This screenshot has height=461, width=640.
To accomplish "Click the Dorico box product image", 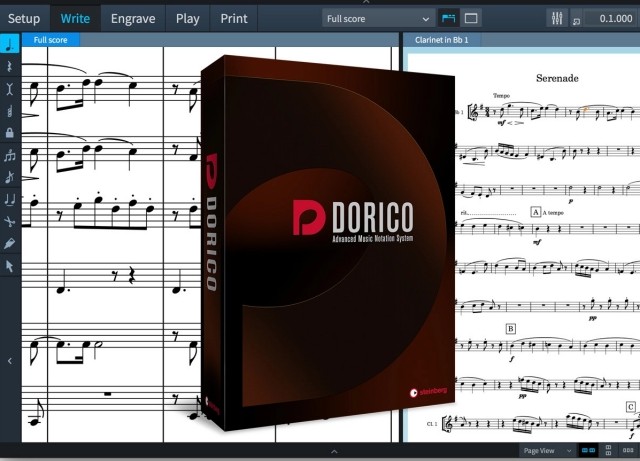I will [x=328, y=243].
